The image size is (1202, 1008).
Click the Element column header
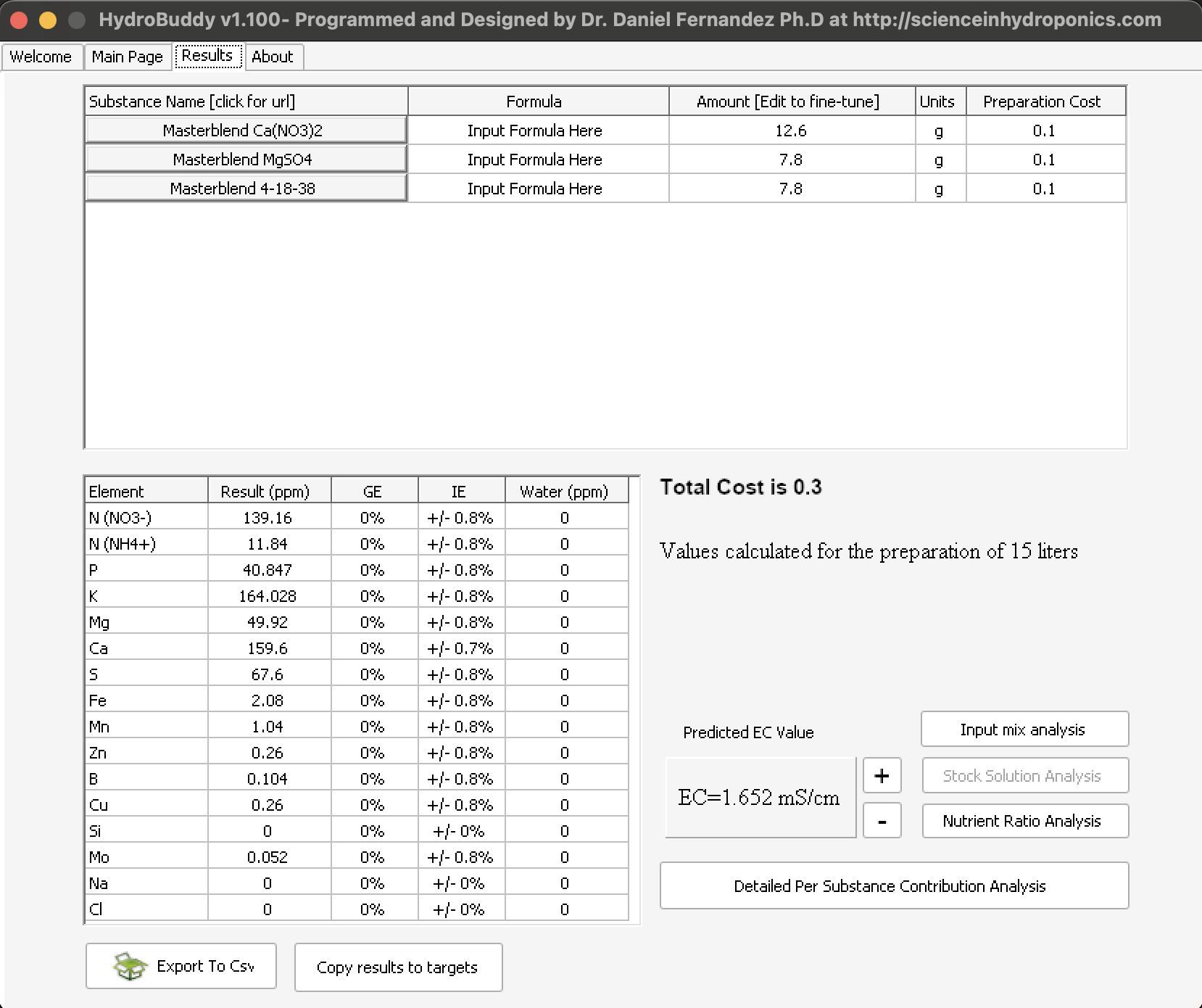[x=146, y=491]
